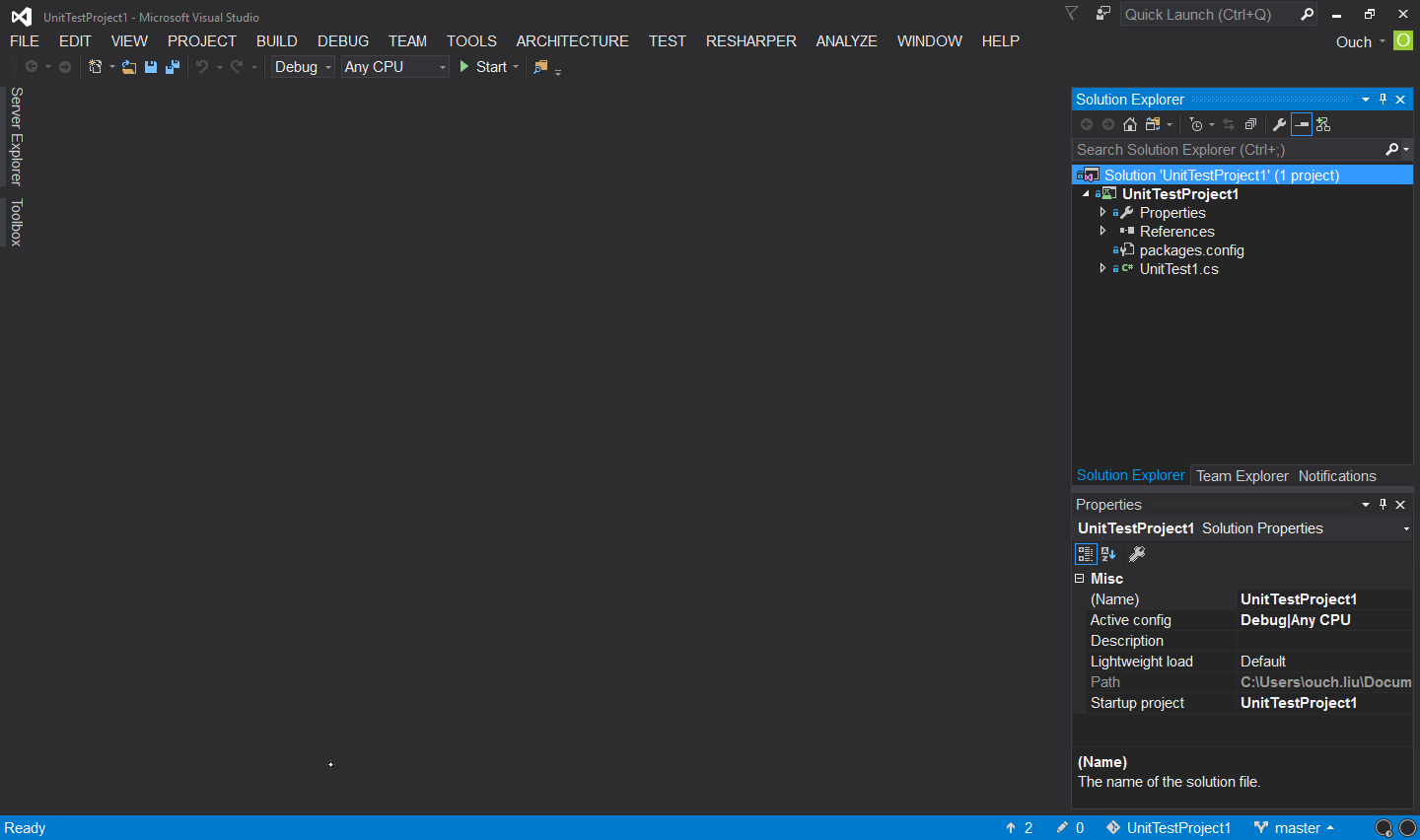1420x840 pixels.
Task: Click the Property Pages wrench icon
Action: (1137, 554)
